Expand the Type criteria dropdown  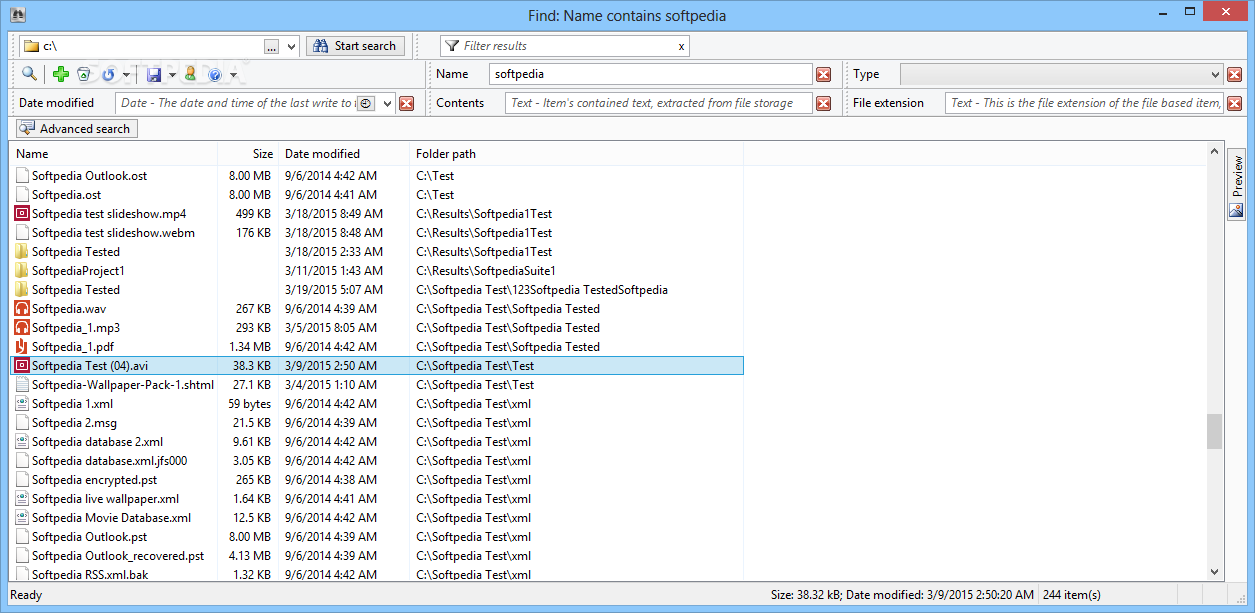tap(1216, 74)
